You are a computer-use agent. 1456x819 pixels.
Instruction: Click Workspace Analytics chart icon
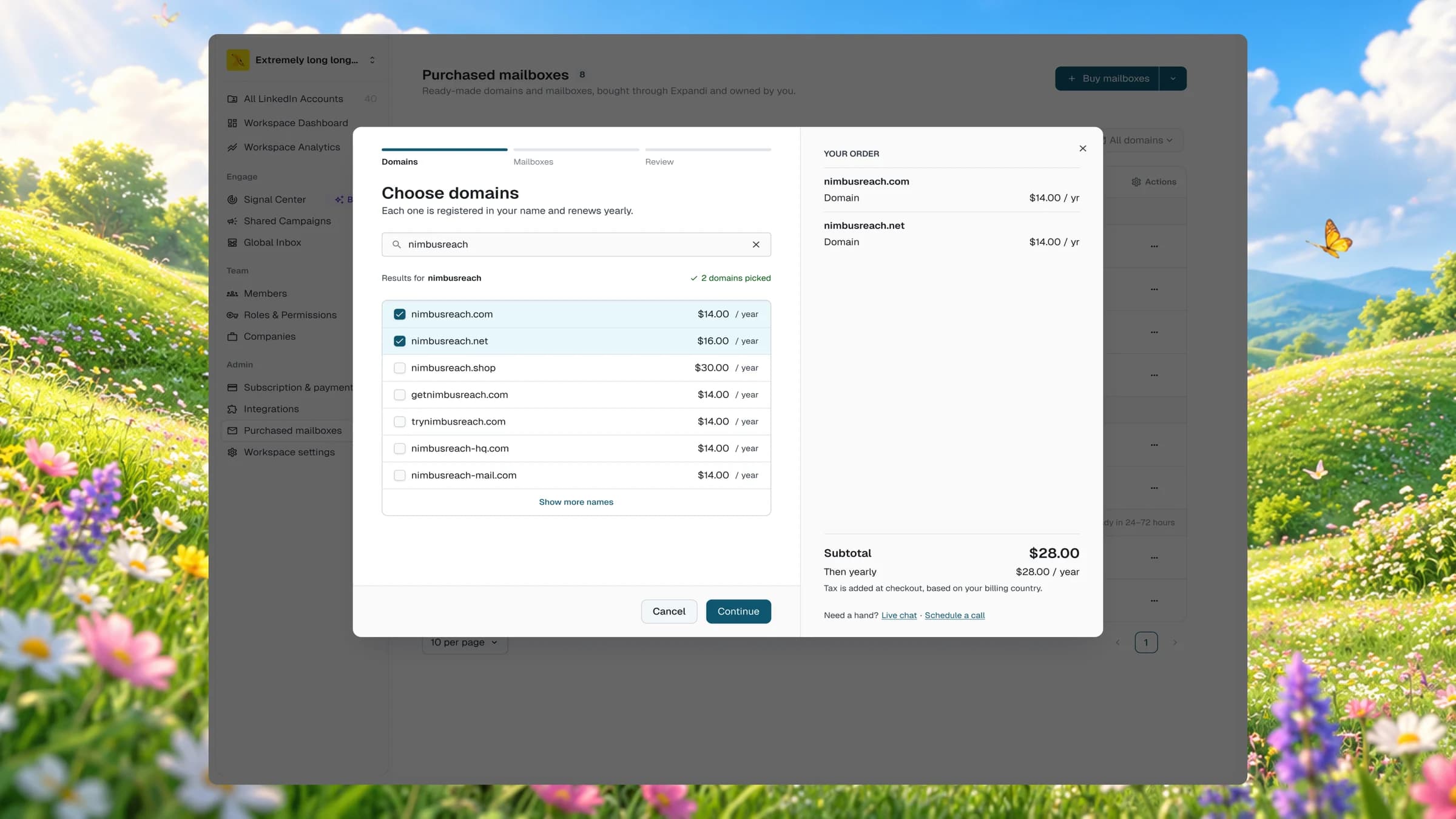point(232,147)
